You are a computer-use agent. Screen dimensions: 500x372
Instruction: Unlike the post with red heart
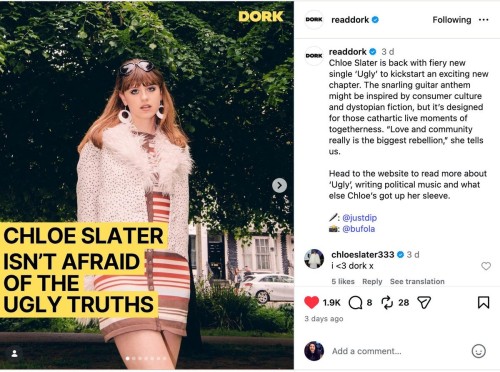(x=311, y=302)
